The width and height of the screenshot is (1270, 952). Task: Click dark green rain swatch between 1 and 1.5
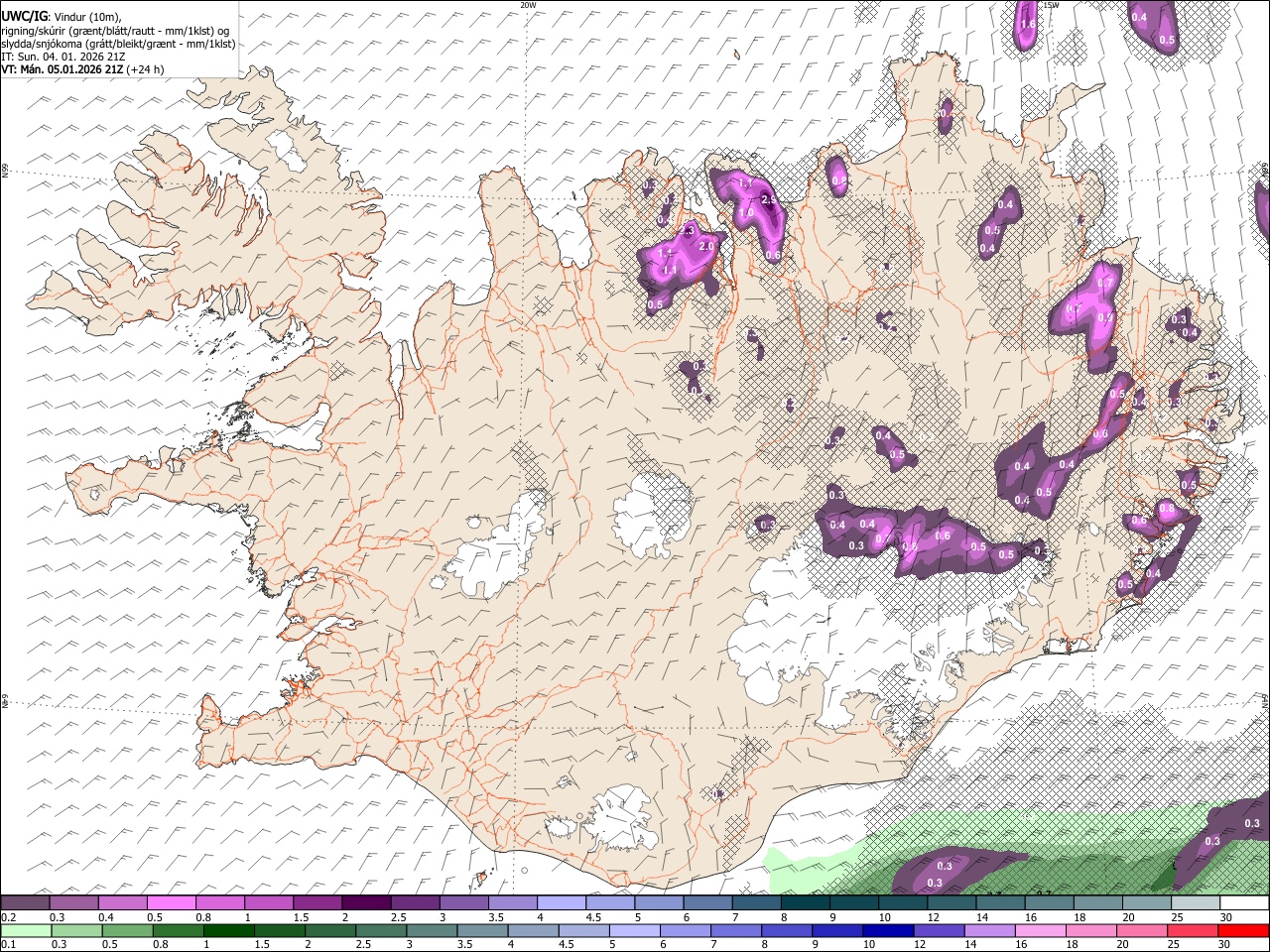228,931
